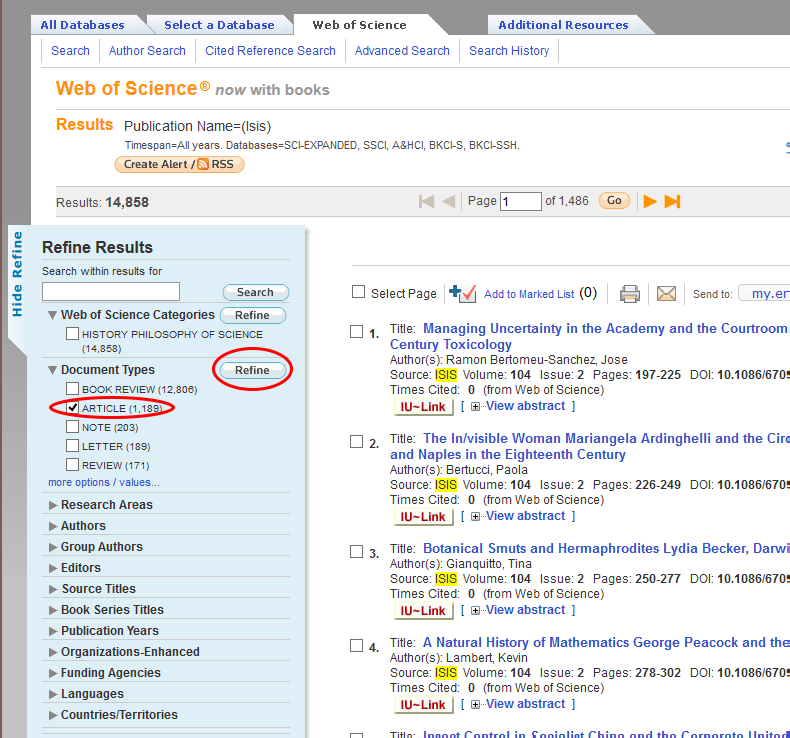Go to previous page arrow icon
790x738 pixels.
point(448,202)
